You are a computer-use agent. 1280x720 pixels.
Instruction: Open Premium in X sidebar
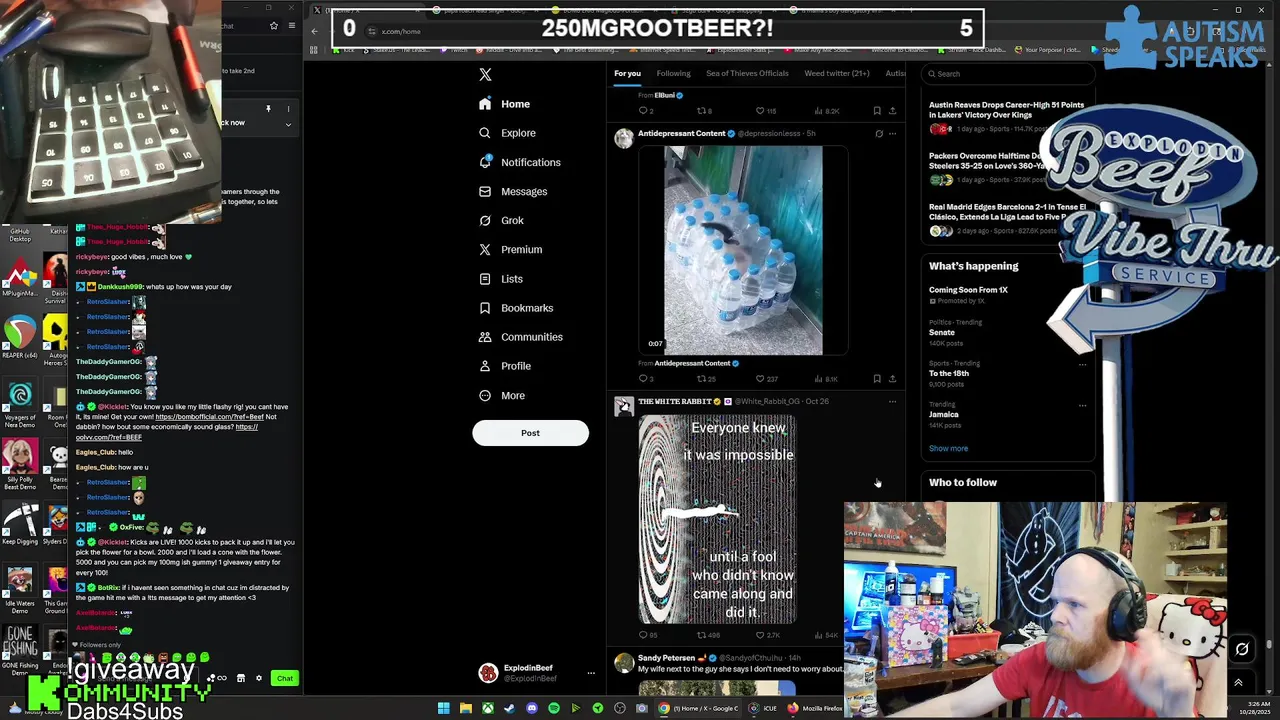click(510, 249)
